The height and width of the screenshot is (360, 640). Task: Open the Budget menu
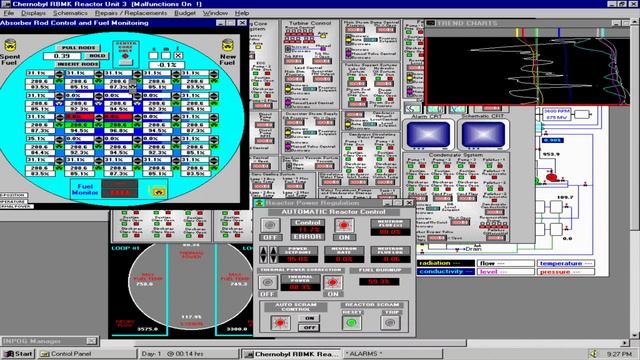(x=185, y=13)
